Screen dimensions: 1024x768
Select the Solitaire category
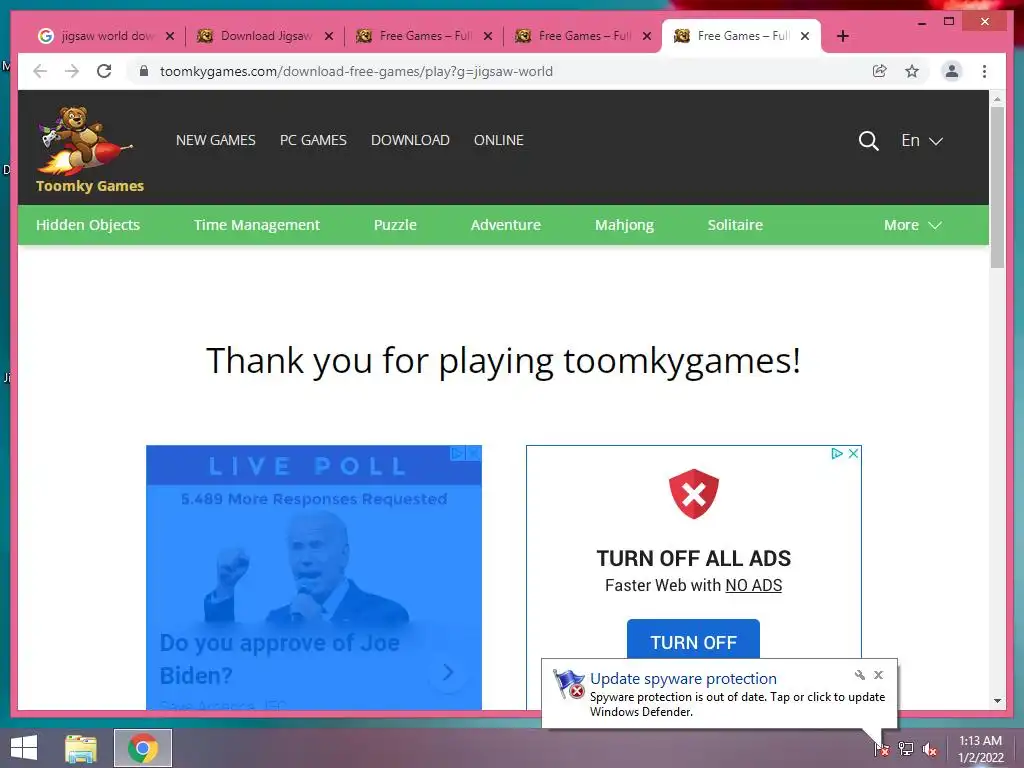(735, 225)
